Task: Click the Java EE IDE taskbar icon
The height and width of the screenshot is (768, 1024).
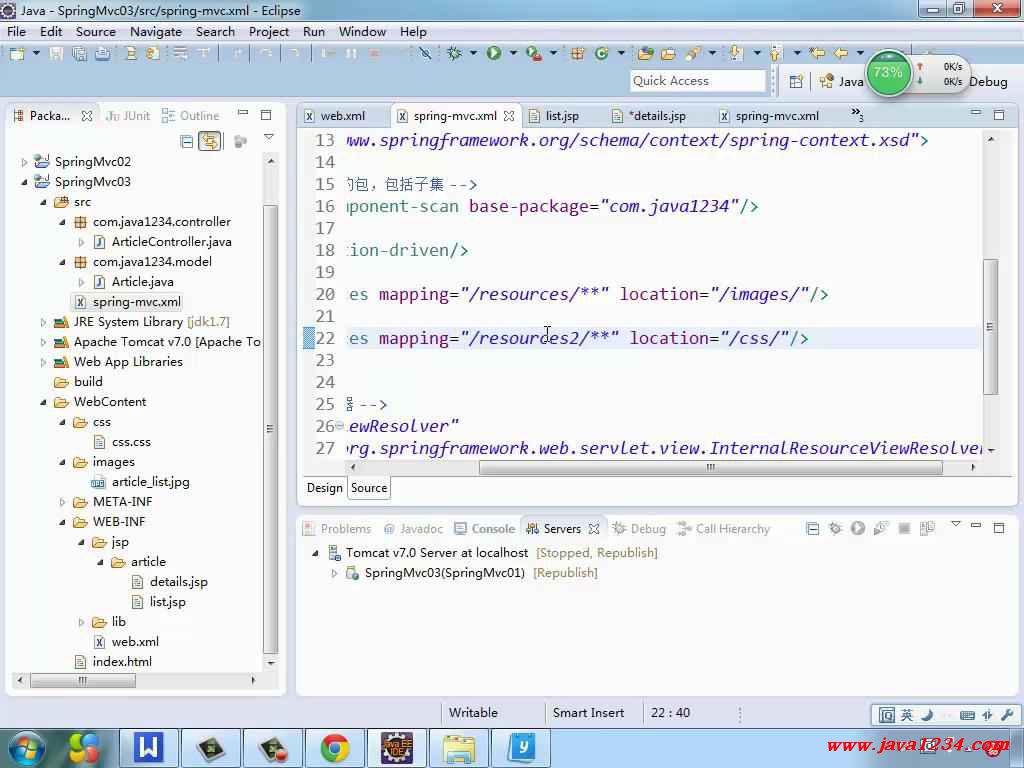Action: pyautogui.click(x=397, y=748)
